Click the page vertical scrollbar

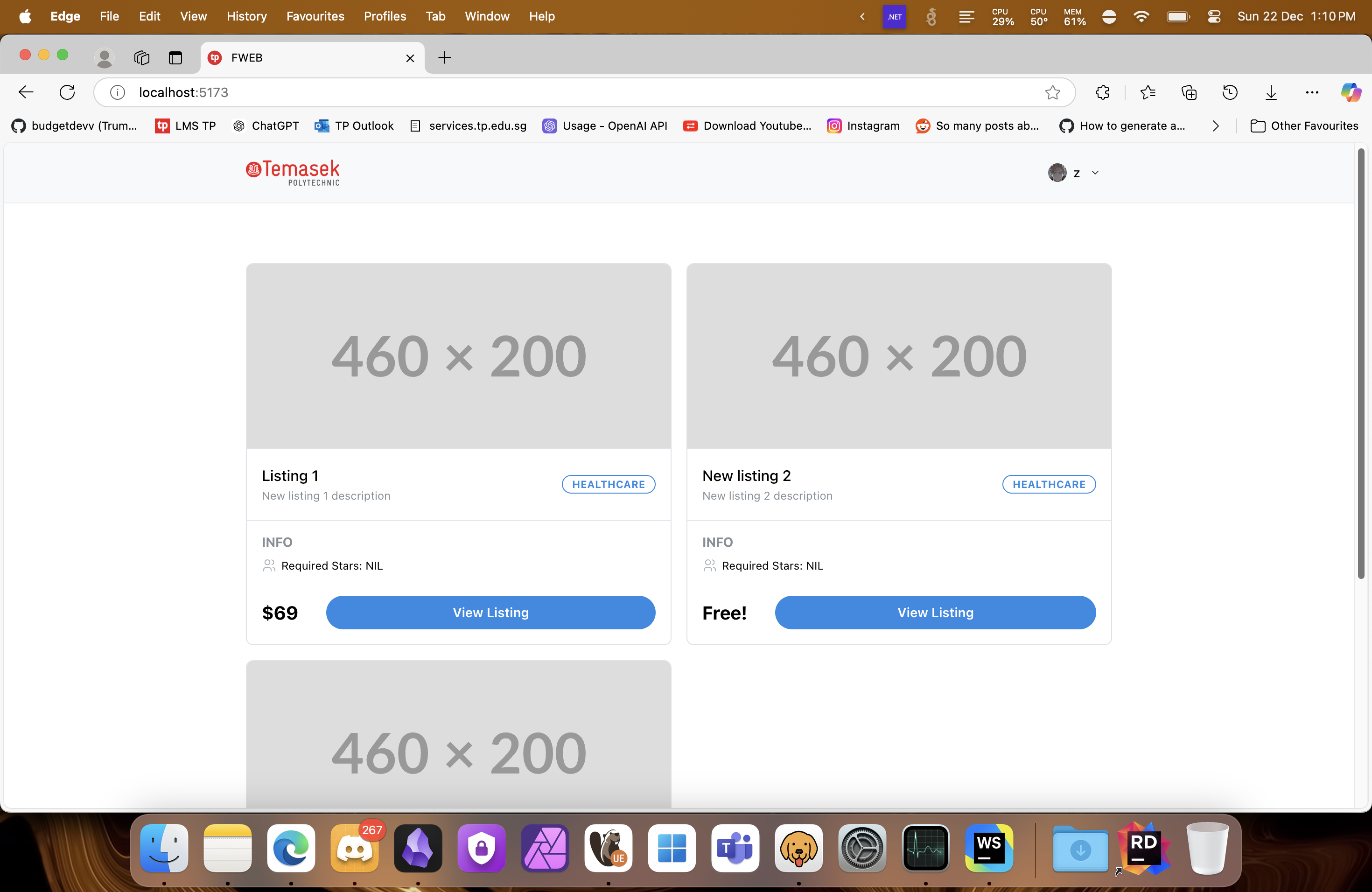point(1361,363)
